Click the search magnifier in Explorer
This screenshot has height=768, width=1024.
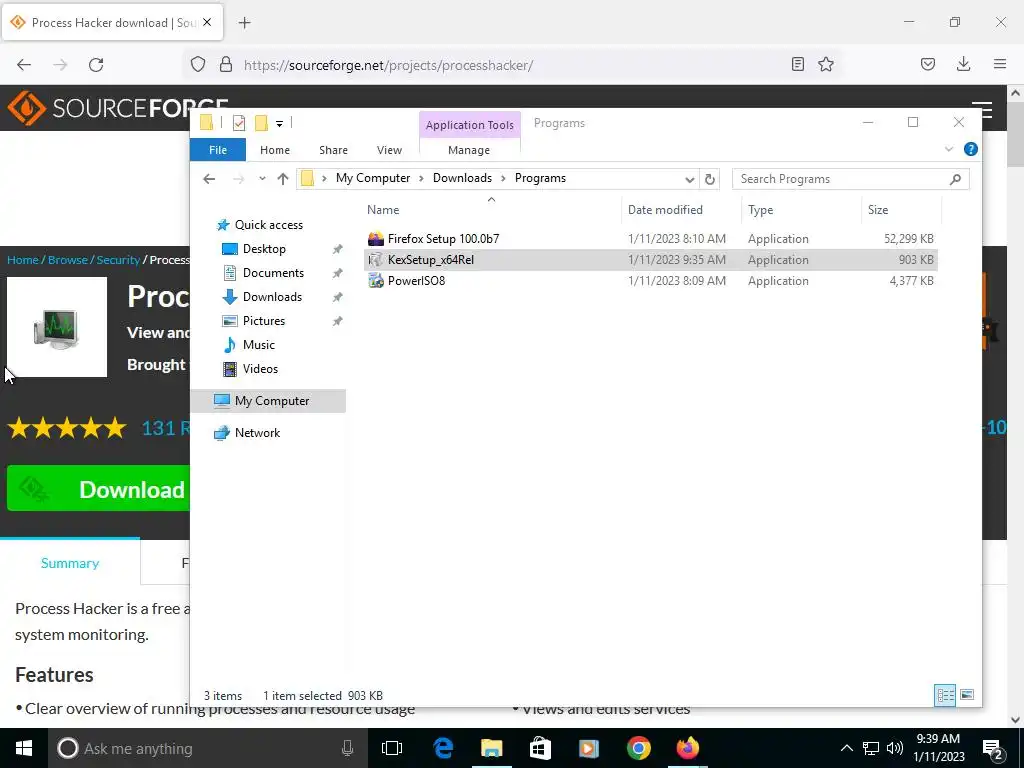coord(955,179)
